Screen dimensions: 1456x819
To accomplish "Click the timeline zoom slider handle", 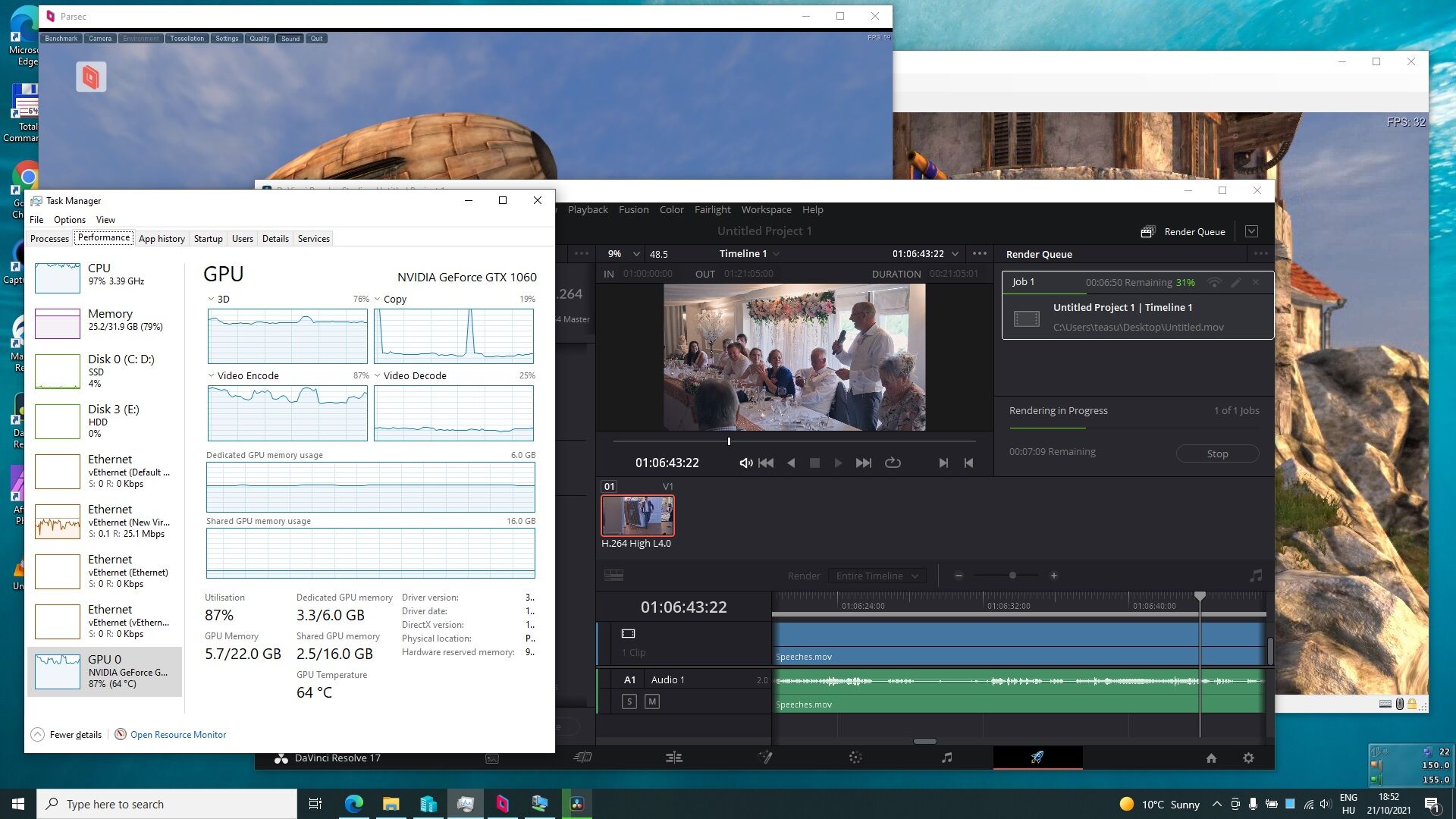I will coord(1012,576).
